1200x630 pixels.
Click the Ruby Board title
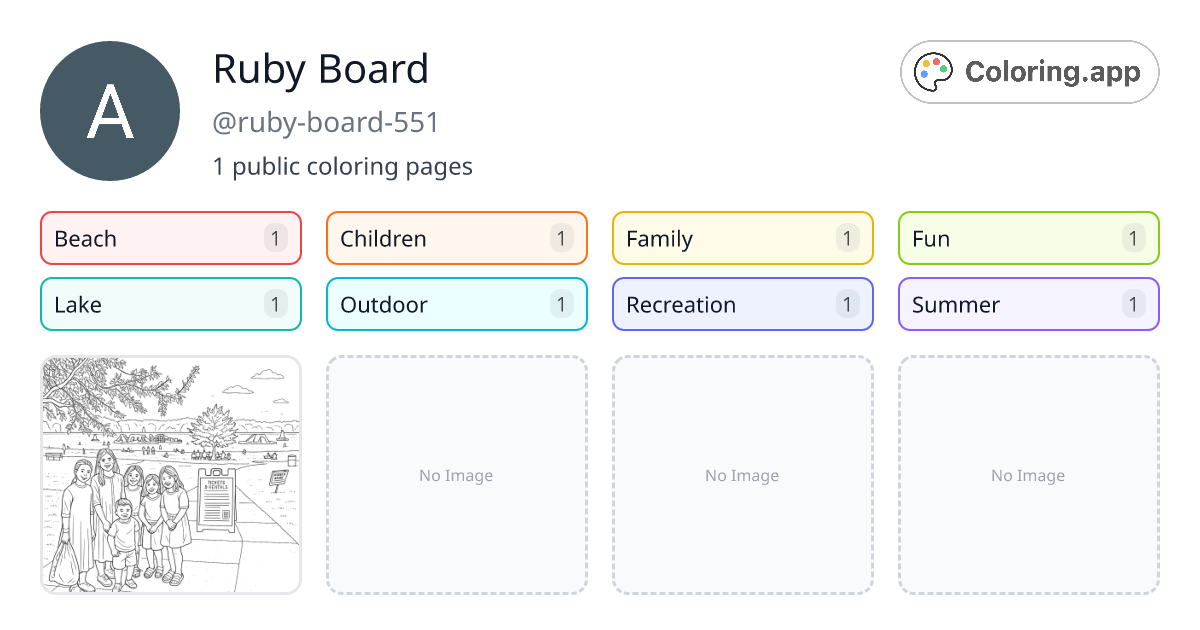pos(321,69)
